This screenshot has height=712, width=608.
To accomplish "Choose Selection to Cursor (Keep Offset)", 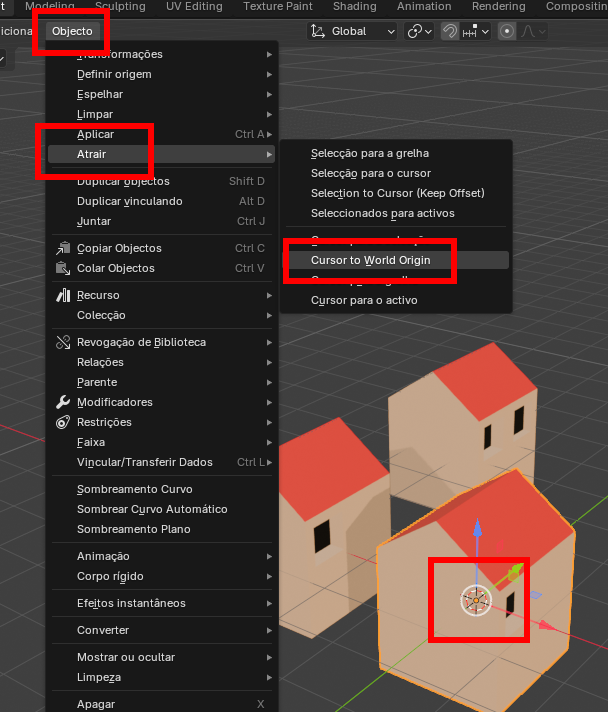I will click(396, 193).
